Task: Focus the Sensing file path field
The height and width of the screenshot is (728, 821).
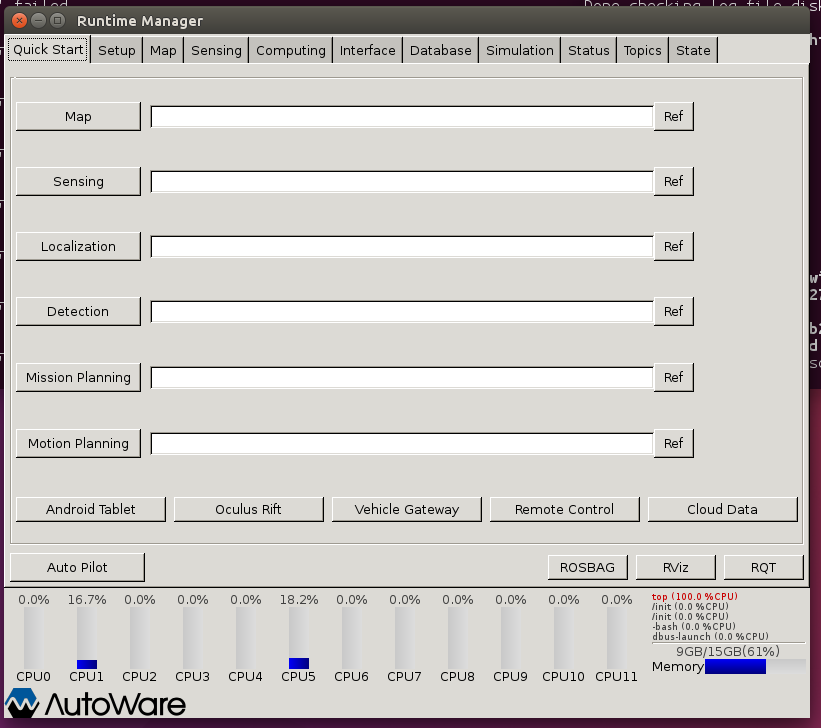Action: pyautogui.click(x=402, y=181)
